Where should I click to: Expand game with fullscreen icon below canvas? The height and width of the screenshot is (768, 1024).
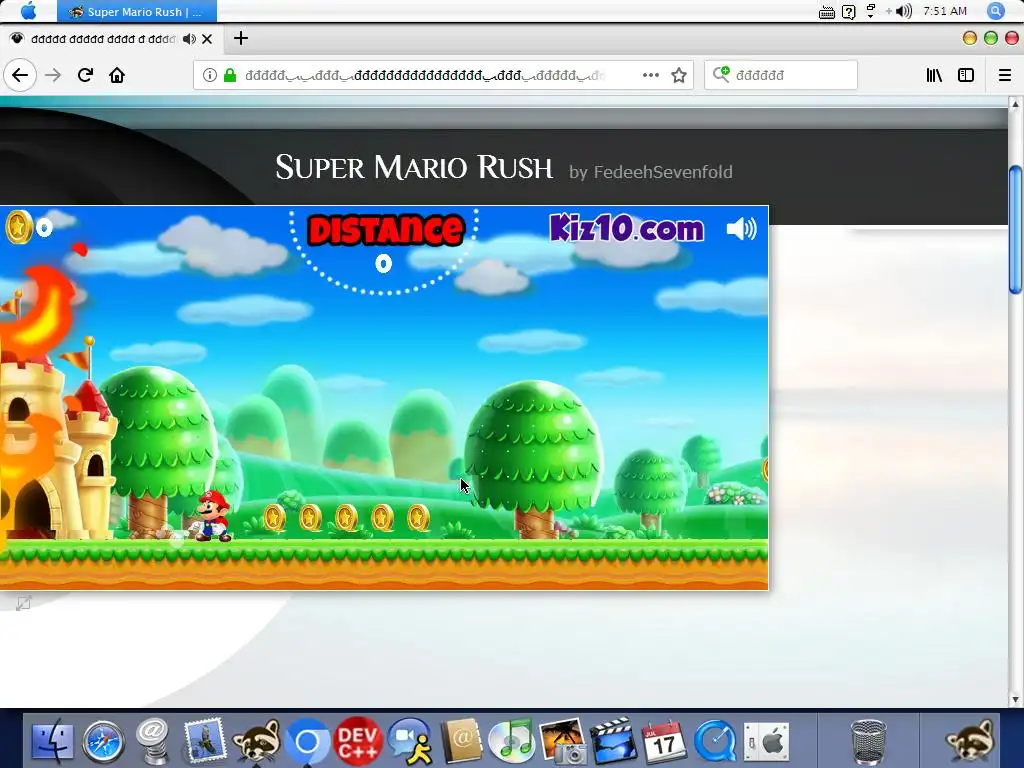[x=24, y=603]
